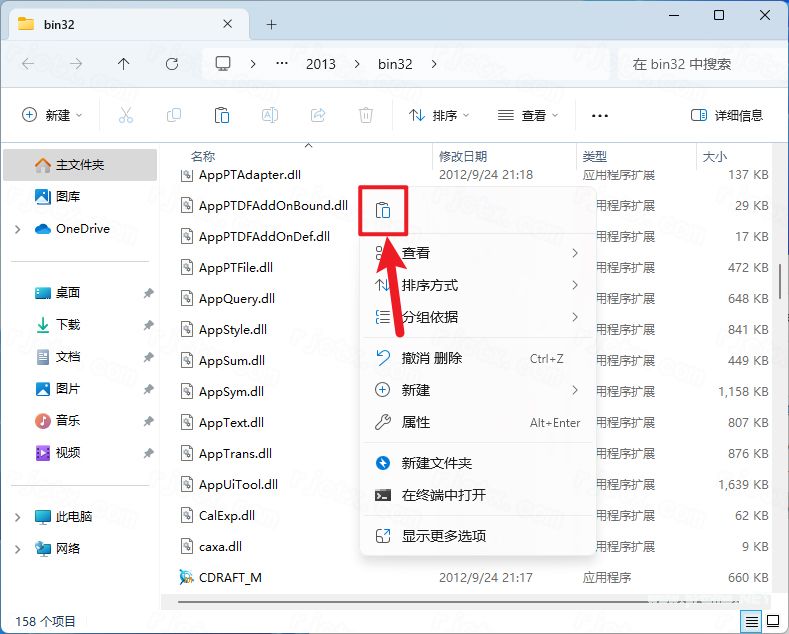Select the AppQuery.dll file
789x634 pixels.
[x=227, y=298]
